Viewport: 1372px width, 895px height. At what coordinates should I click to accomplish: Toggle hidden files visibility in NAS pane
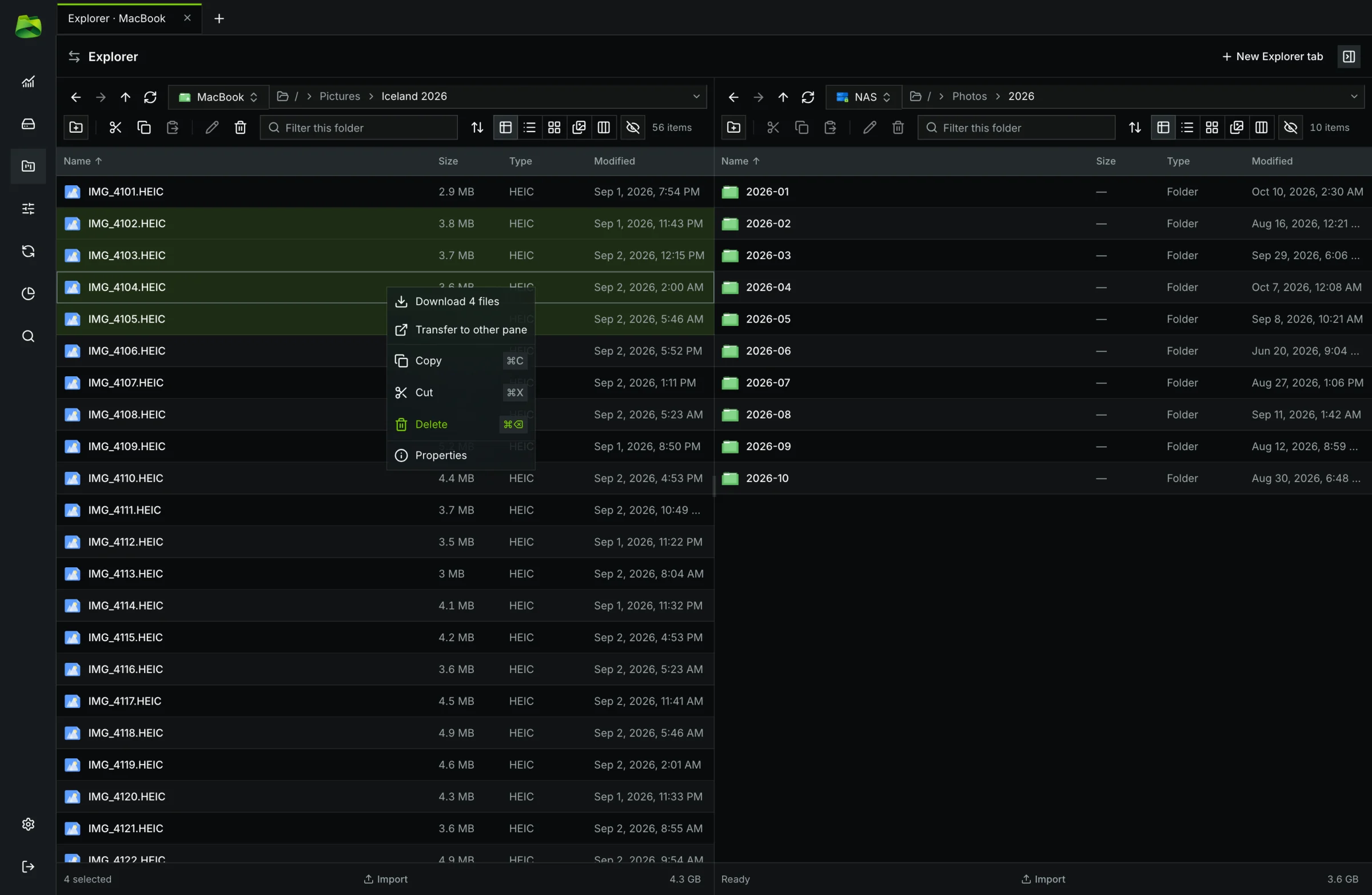click(x=1291, y=128)
